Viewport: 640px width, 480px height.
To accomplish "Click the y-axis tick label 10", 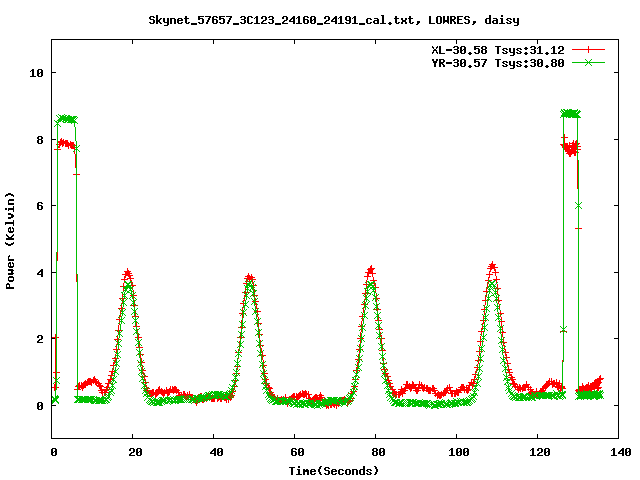I will click(x=36, y=73).
